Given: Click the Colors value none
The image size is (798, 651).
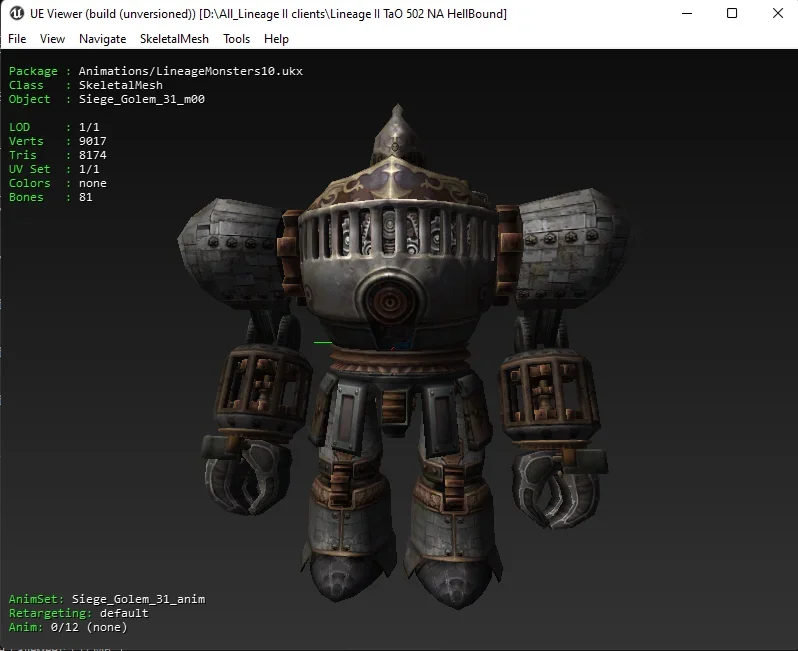Looking at the screenshot, I should click(93, 183).
